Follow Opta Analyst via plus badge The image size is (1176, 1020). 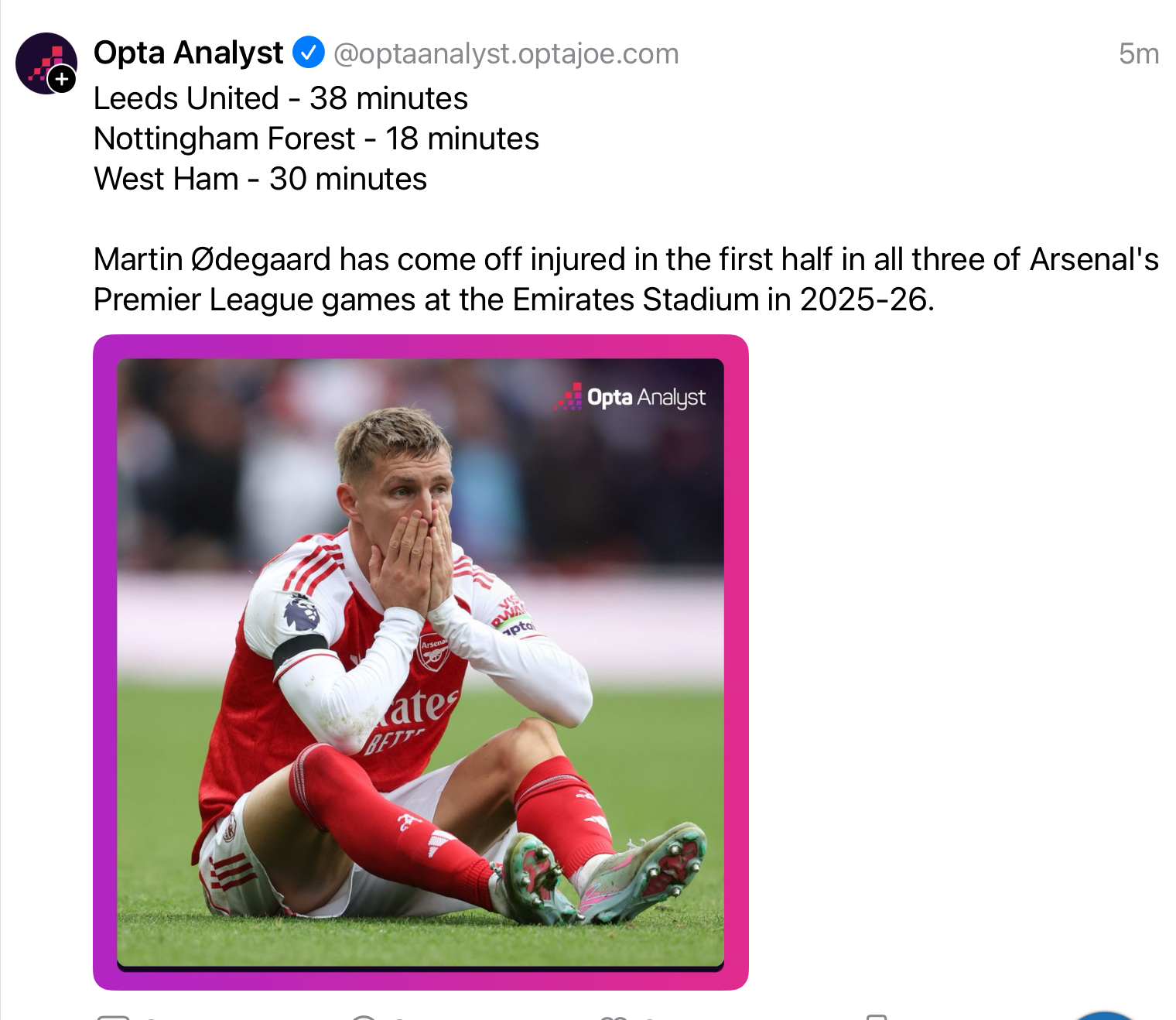coord(62,79)
